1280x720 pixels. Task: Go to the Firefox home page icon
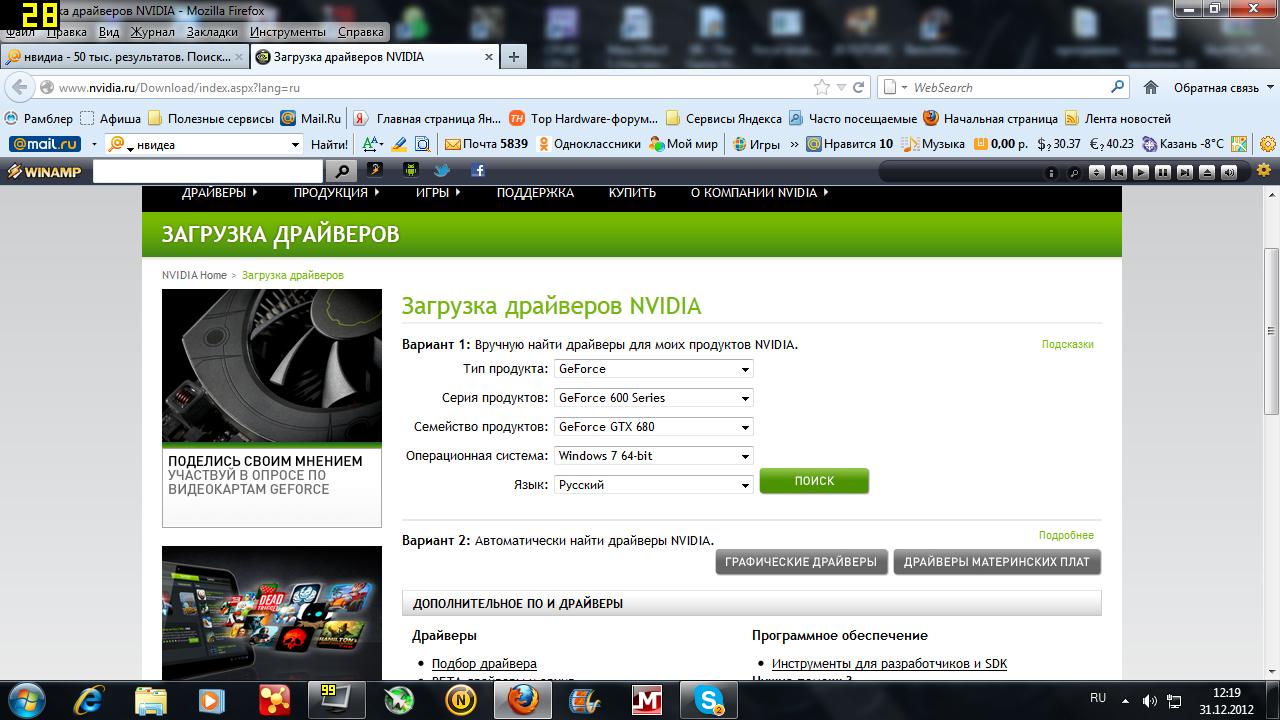click(1151, 87)
